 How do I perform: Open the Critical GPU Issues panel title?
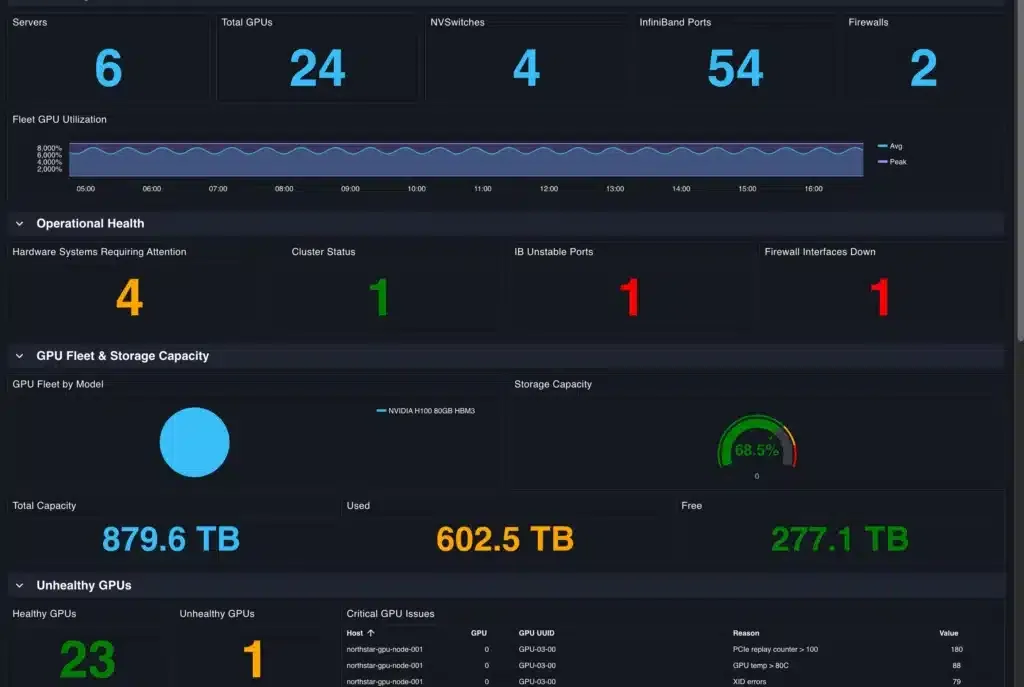[x=391, y=614]
